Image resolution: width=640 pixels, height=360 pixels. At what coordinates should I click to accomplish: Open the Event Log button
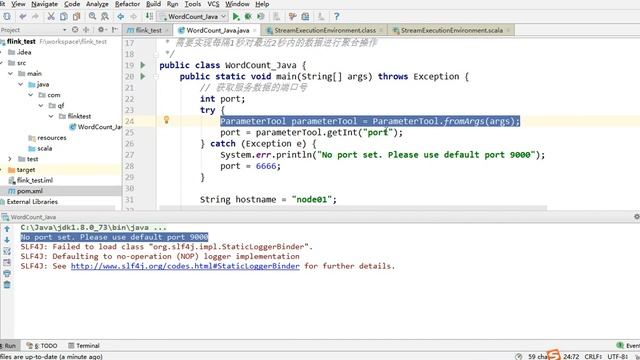628,346
